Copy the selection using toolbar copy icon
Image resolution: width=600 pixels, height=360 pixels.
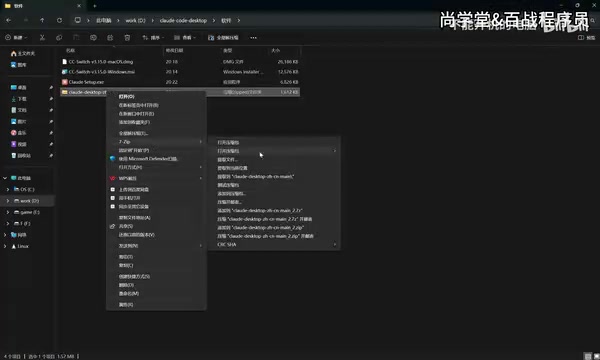pyautogui.click(x=59, y=37)
